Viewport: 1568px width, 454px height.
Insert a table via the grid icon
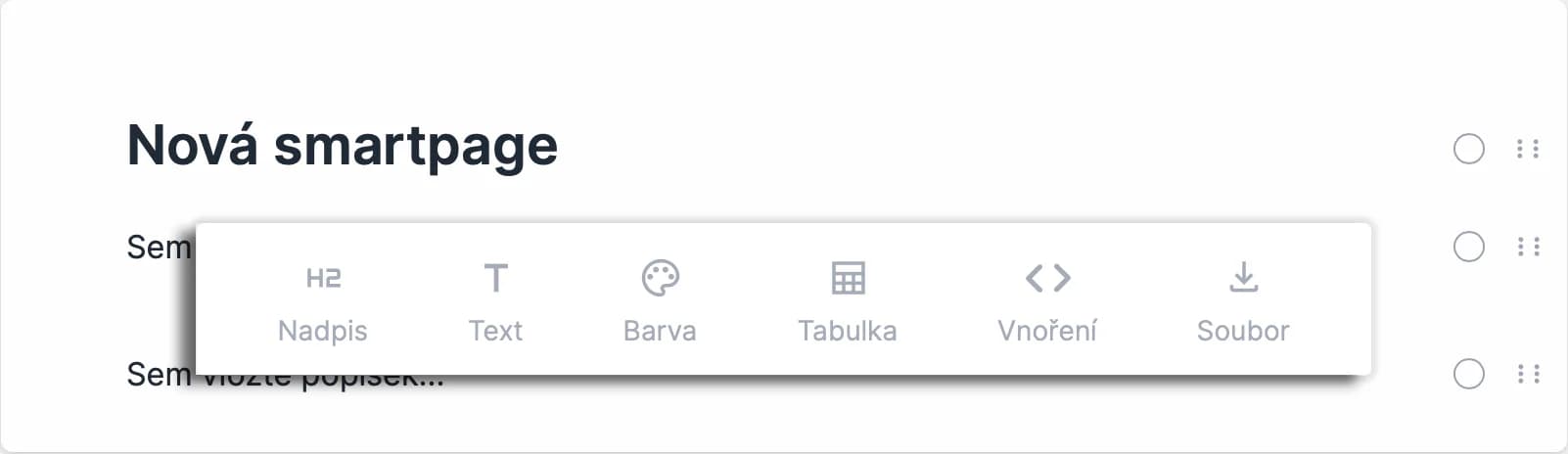[x=848, y=278]
